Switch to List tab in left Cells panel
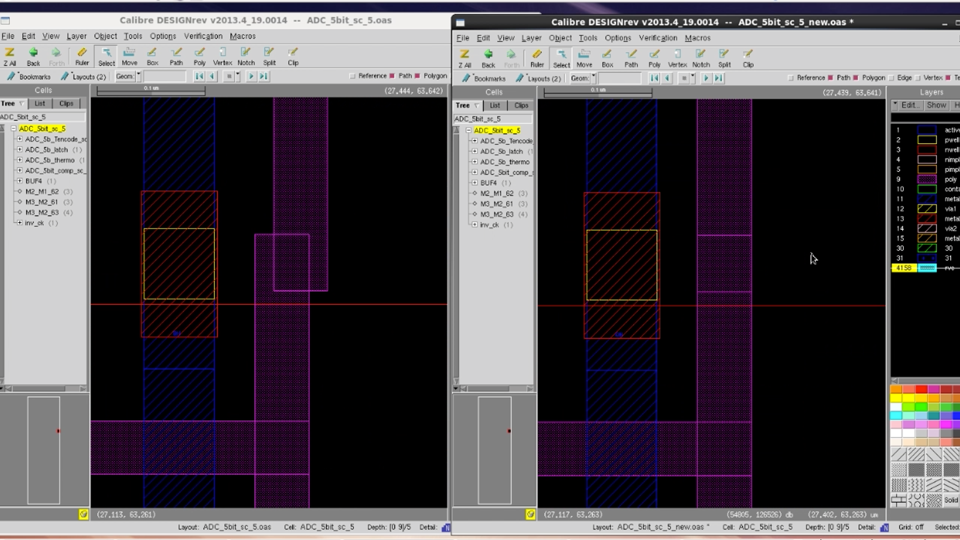Viewport: 960px width, 540px height. click(x=40, y=103)
